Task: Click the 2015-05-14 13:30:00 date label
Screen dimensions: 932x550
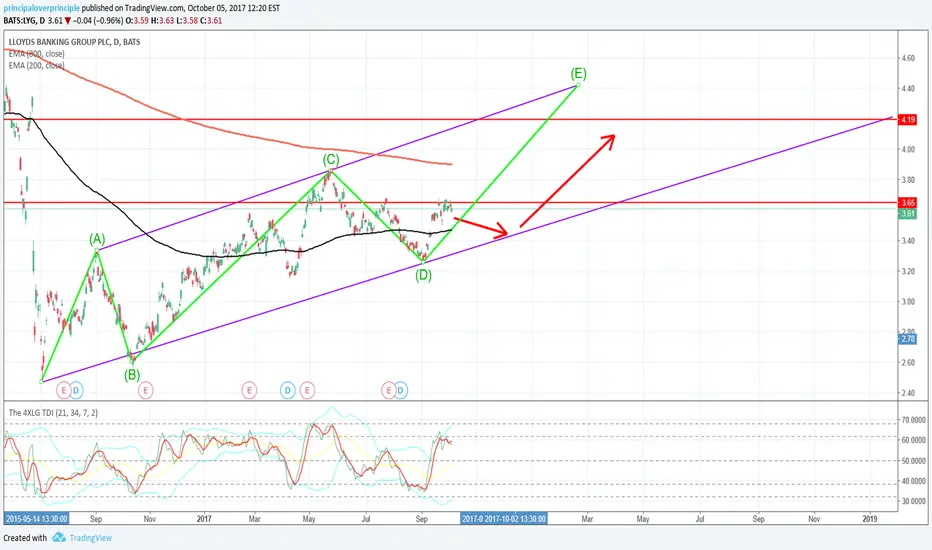Action: tap(36, 518)
